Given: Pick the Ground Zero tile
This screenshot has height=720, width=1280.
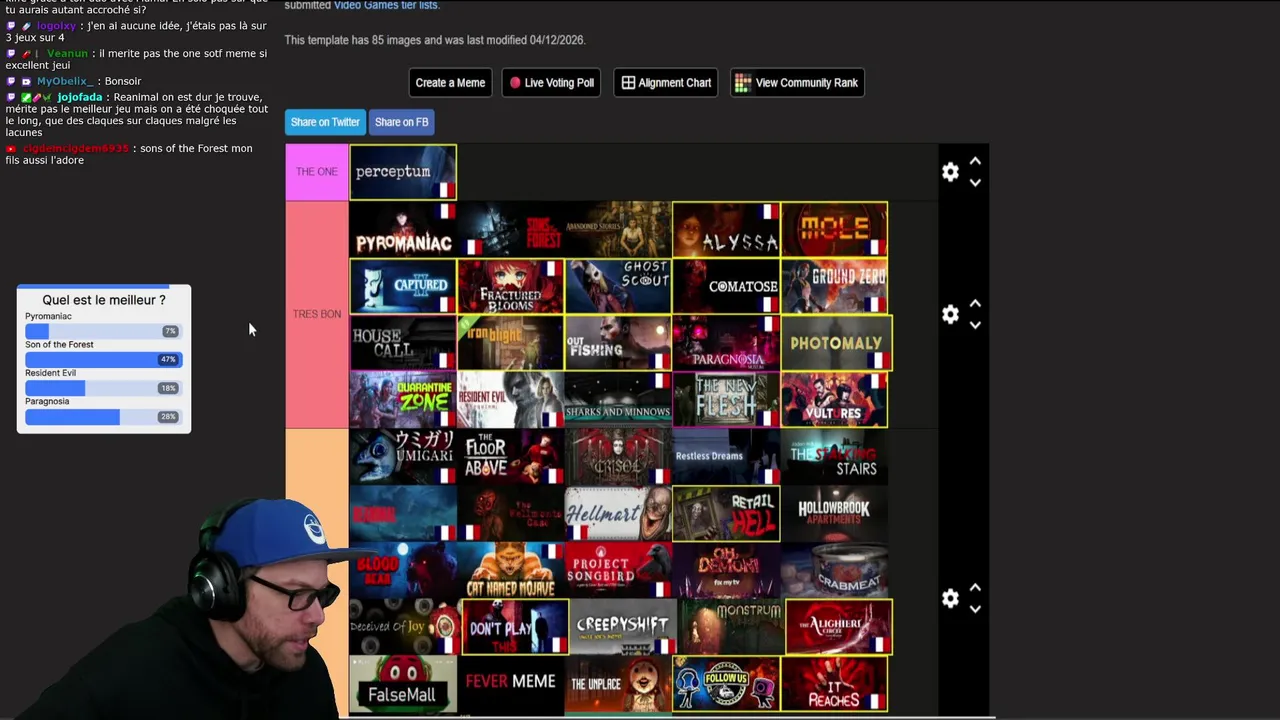Looking at the screenshot, I should pyautogui.click(x=834, y=286).
